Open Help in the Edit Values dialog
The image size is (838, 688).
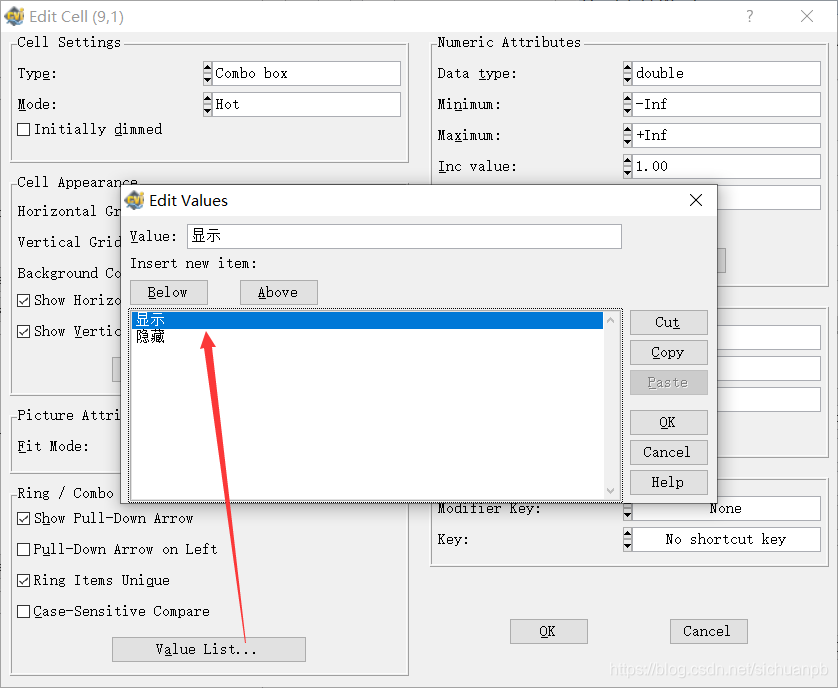(x=669, y=482)
